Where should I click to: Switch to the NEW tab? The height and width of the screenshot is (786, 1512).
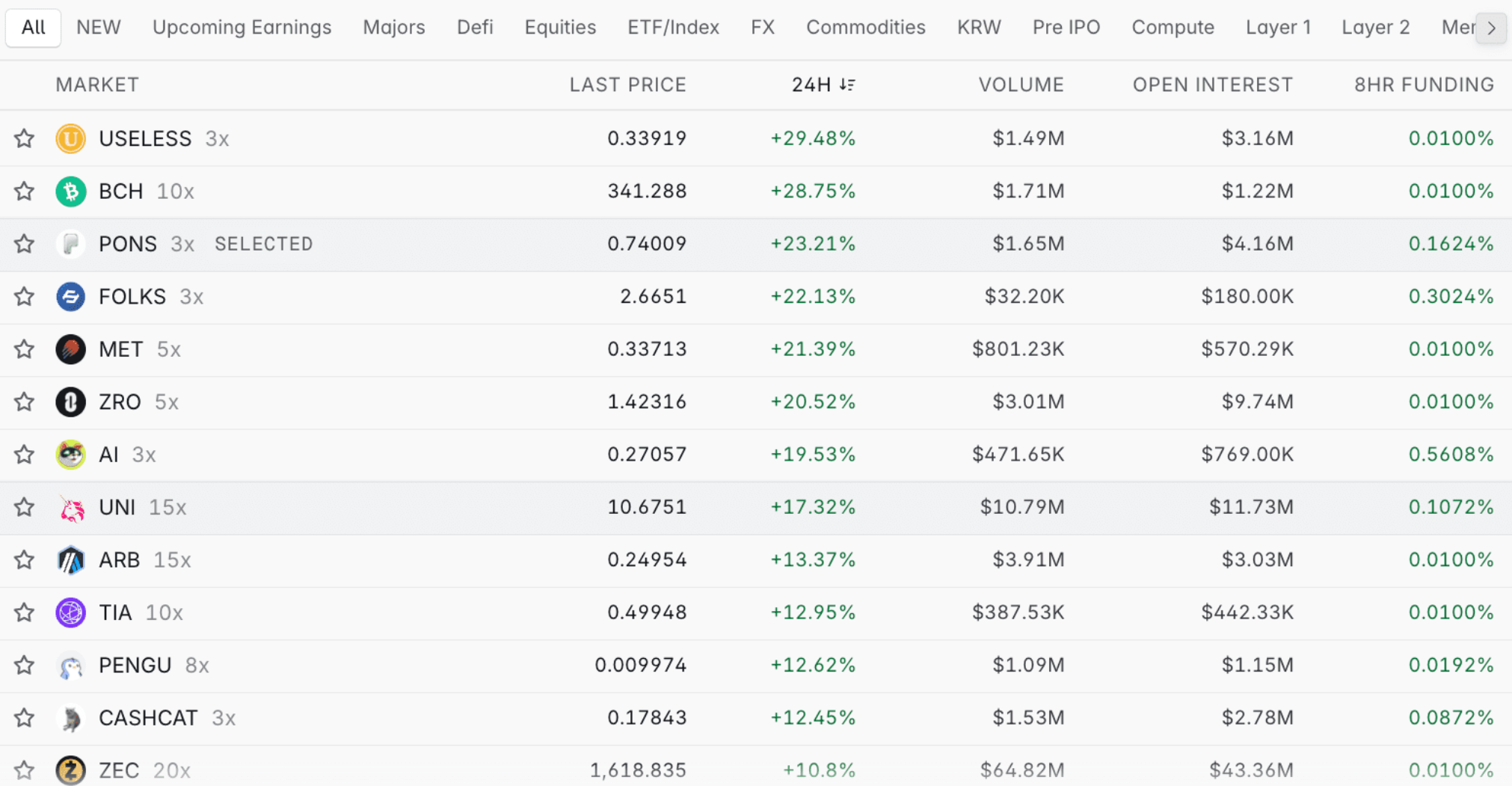99,28
